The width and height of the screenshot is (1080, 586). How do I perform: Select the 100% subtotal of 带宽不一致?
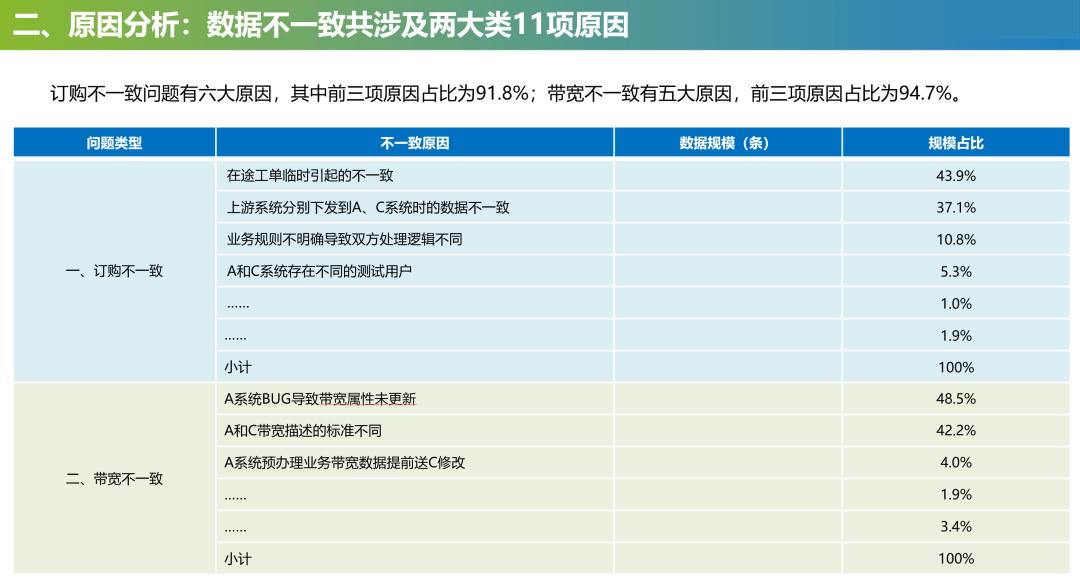pos(955,558)
